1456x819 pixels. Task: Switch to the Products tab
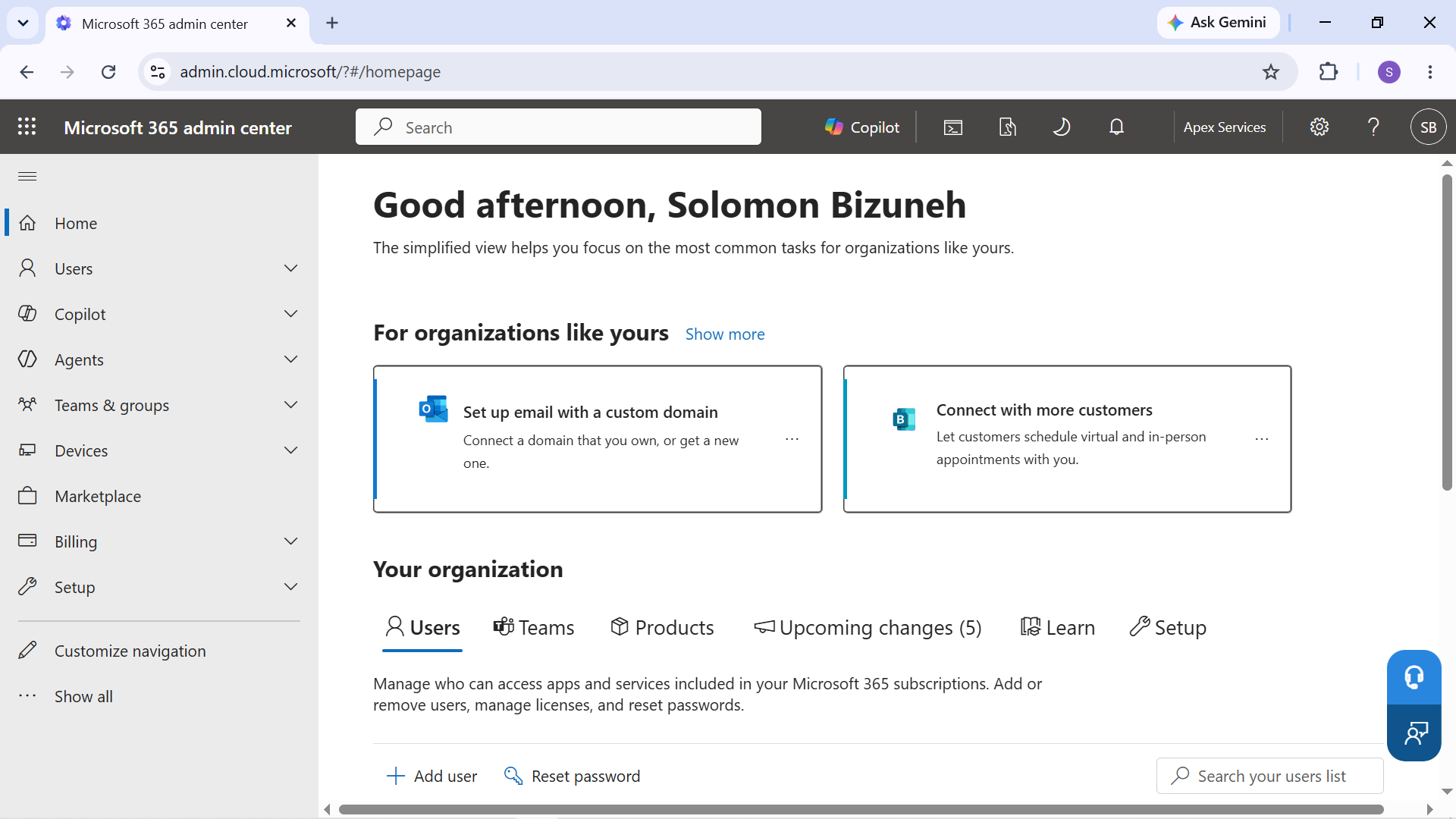[662, 628]
